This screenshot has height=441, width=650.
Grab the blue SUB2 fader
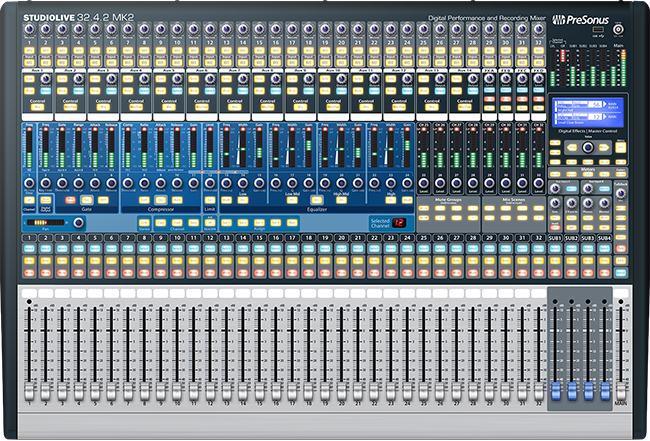point(572,391)
